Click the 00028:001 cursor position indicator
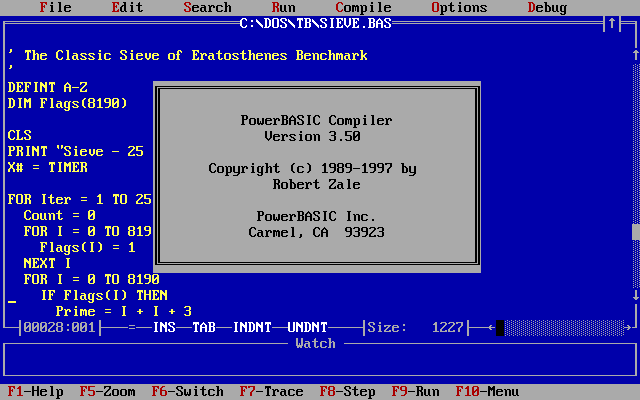Image resolution: width=640 pixels, height=400 pixels. [60, 327]
